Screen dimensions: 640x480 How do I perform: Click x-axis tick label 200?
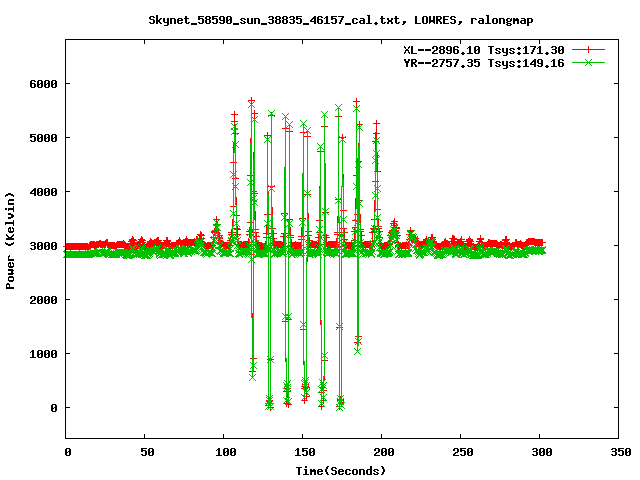click(x=384, y=452)
